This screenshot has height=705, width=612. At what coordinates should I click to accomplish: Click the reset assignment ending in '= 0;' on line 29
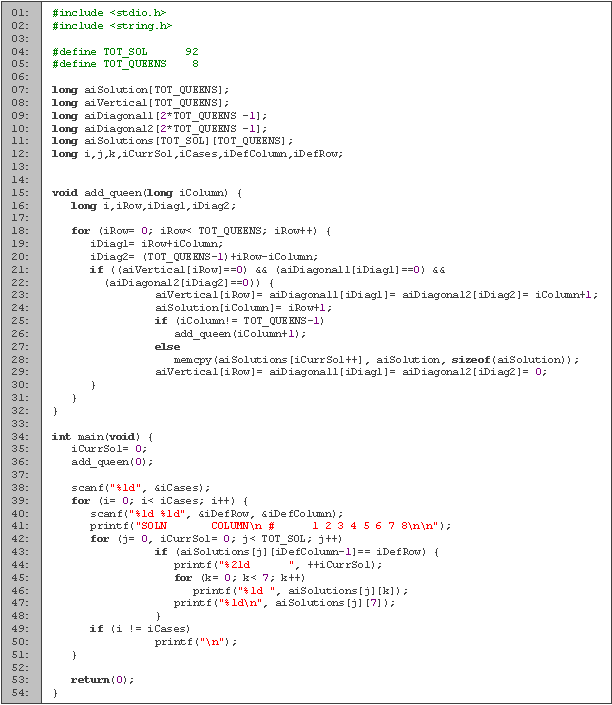pyautogui.click(x=351, y=372)
